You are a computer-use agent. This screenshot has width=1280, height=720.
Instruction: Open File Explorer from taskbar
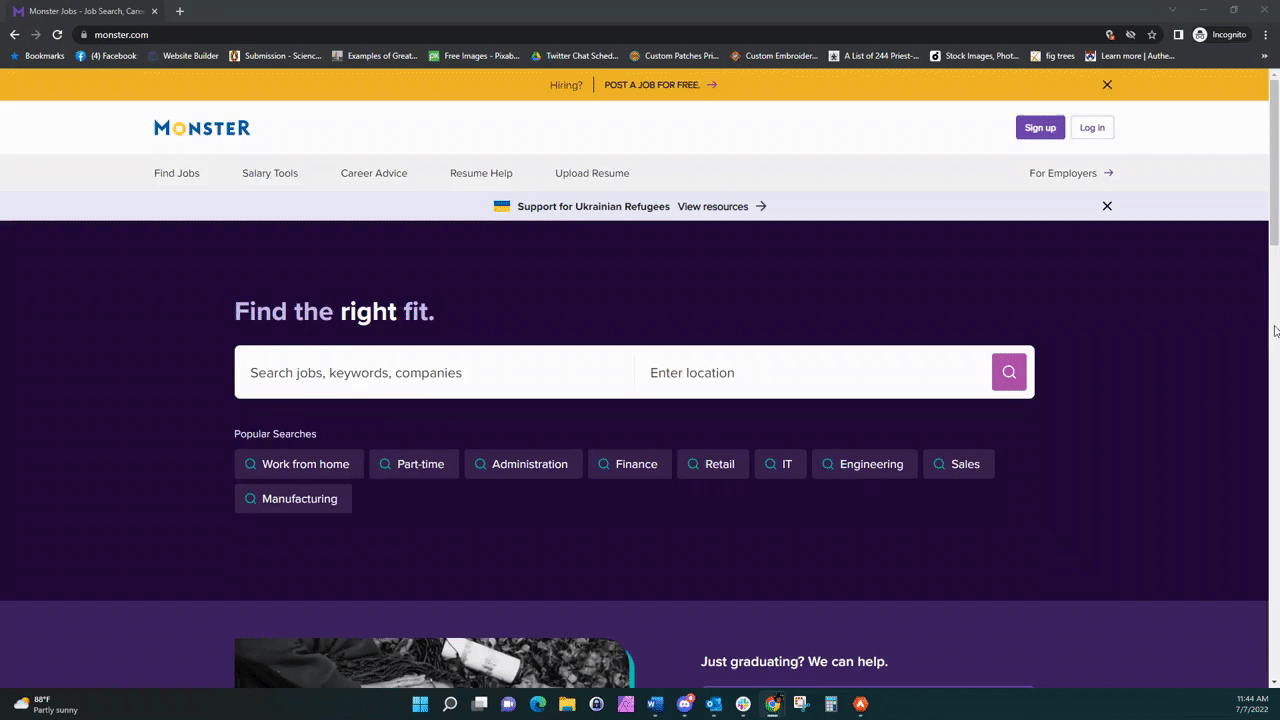click(567, 704)
